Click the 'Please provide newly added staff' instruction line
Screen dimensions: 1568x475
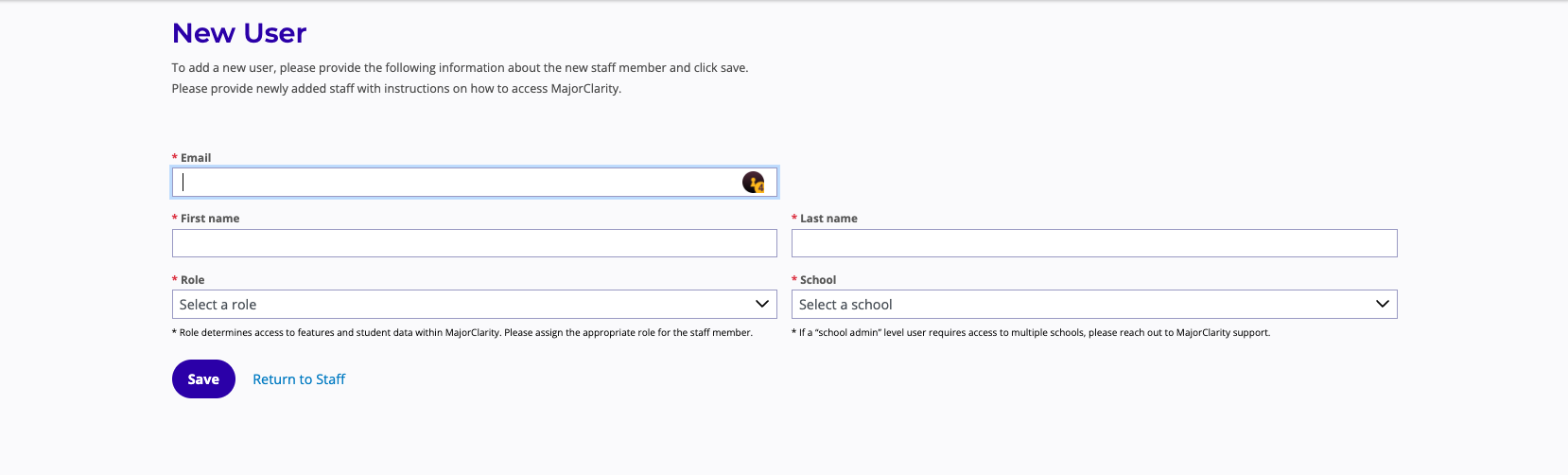coord(396,89)
